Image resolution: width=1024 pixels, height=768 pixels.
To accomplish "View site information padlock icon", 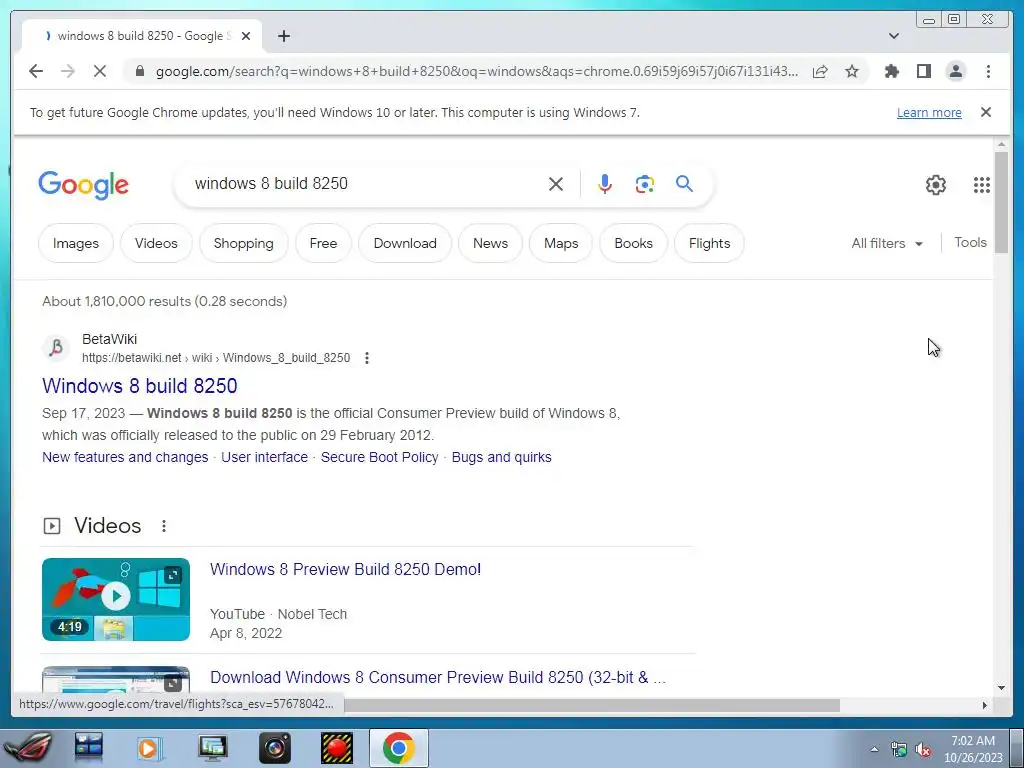I will pos(139,71).
